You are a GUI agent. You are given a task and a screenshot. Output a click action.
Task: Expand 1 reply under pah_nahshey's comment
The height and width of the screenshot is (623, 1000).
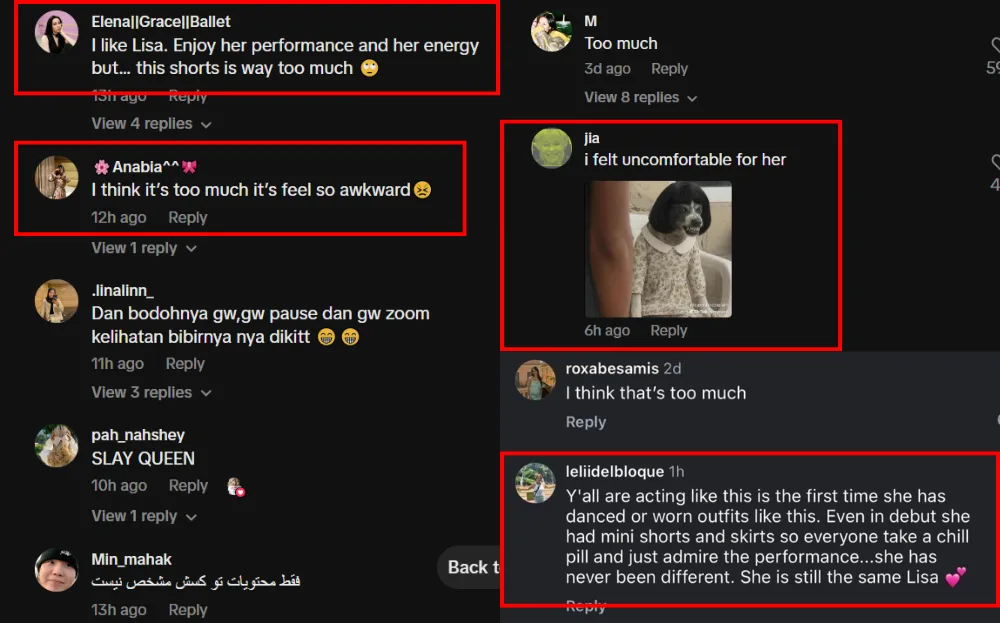(144, 516)
